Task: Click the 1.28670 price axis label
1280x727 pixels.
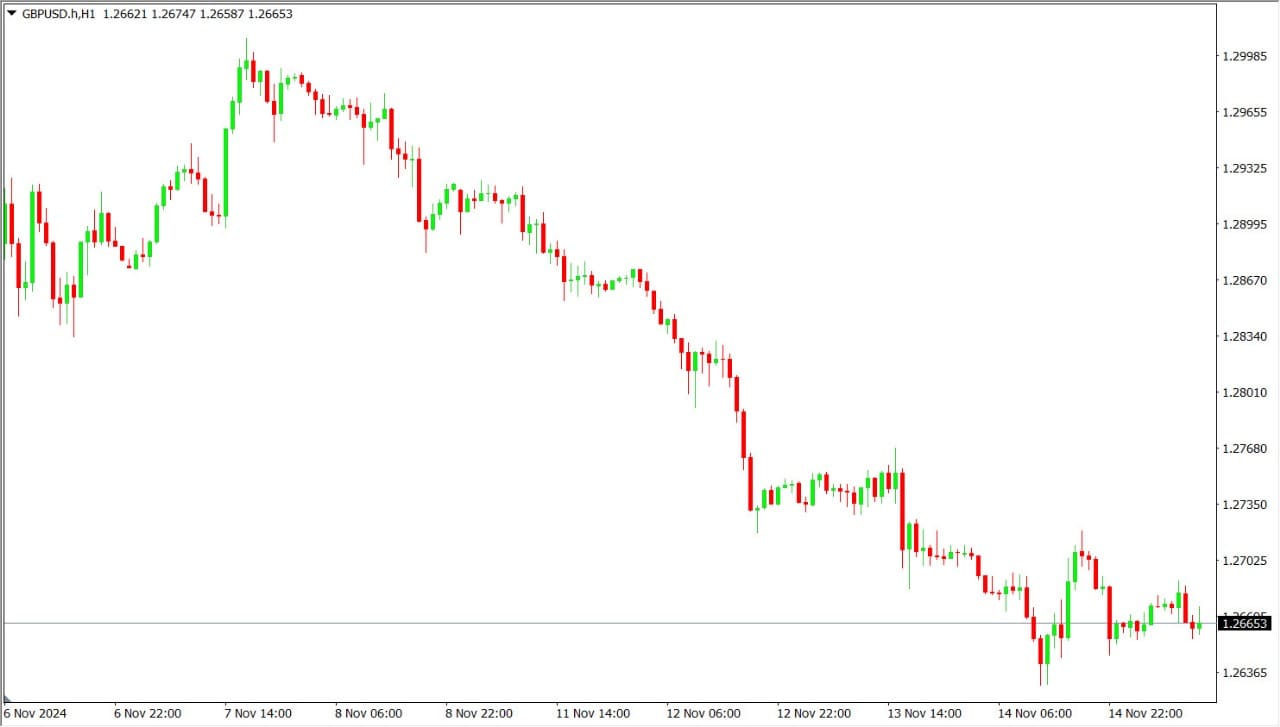Action: click(1245, 280)
